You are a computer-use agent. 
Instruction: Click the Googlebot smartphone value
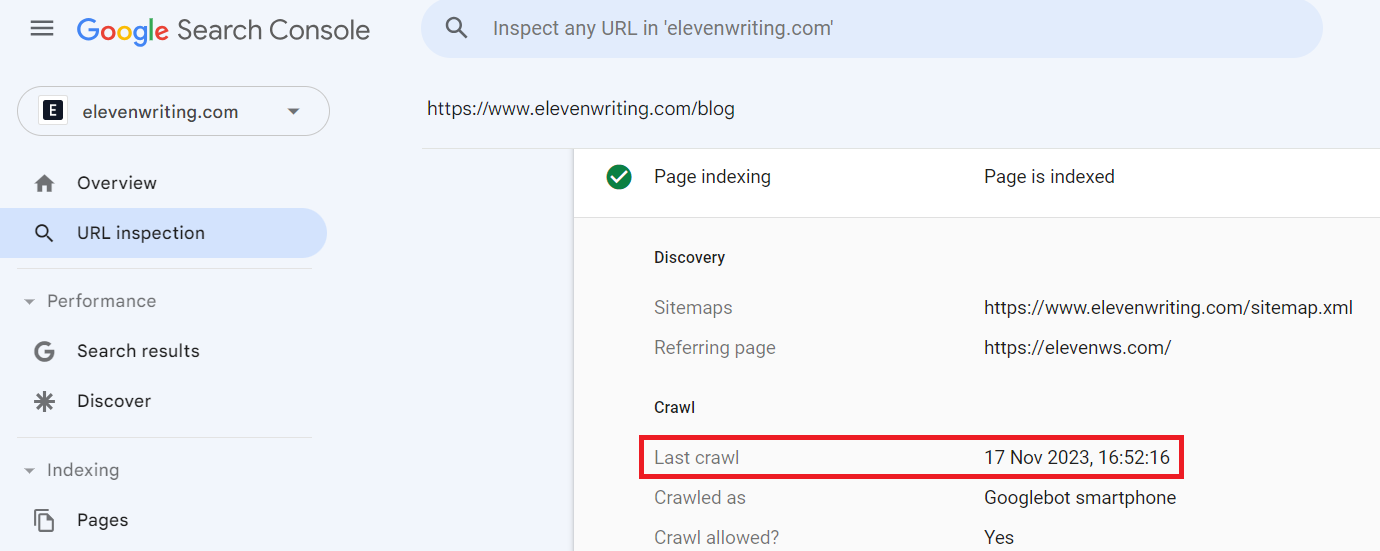click(x=1080, y=498)
